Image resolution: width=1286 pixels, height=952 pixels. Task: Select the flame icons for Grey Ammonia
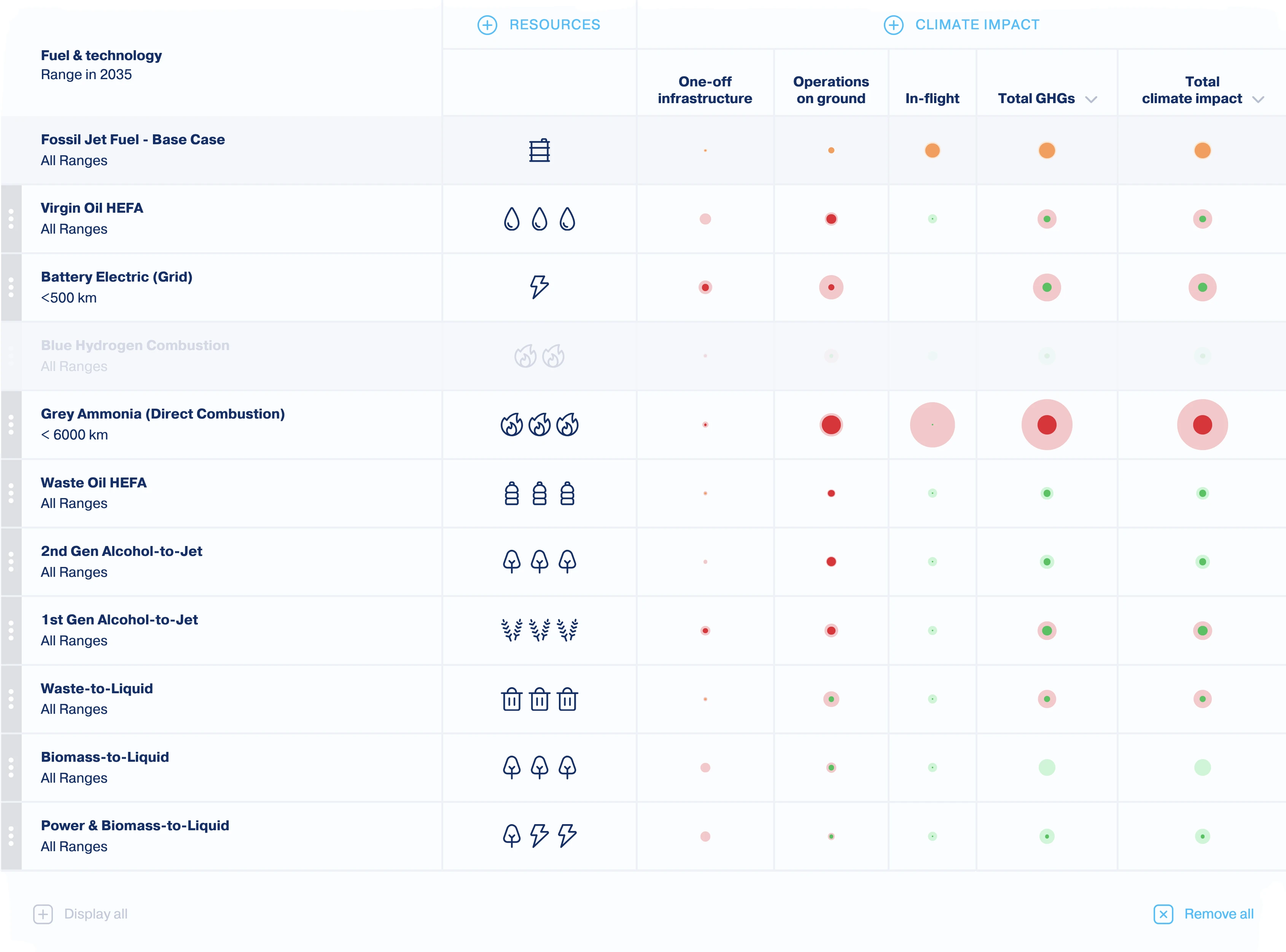click(539, 425)
